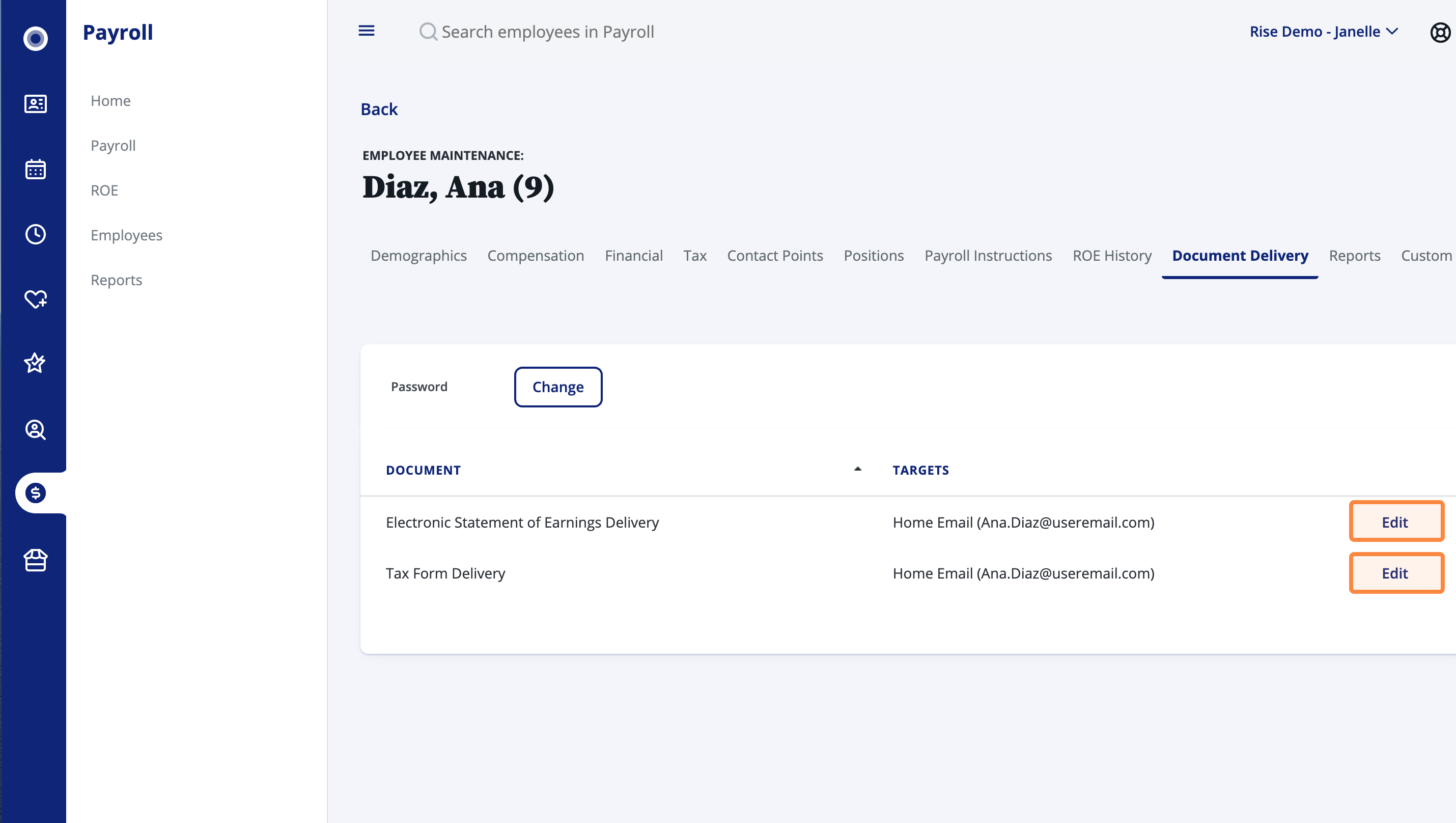The image size is (1456, 823).
Task: Click the TARGETS column header
Action: (921, 470)
